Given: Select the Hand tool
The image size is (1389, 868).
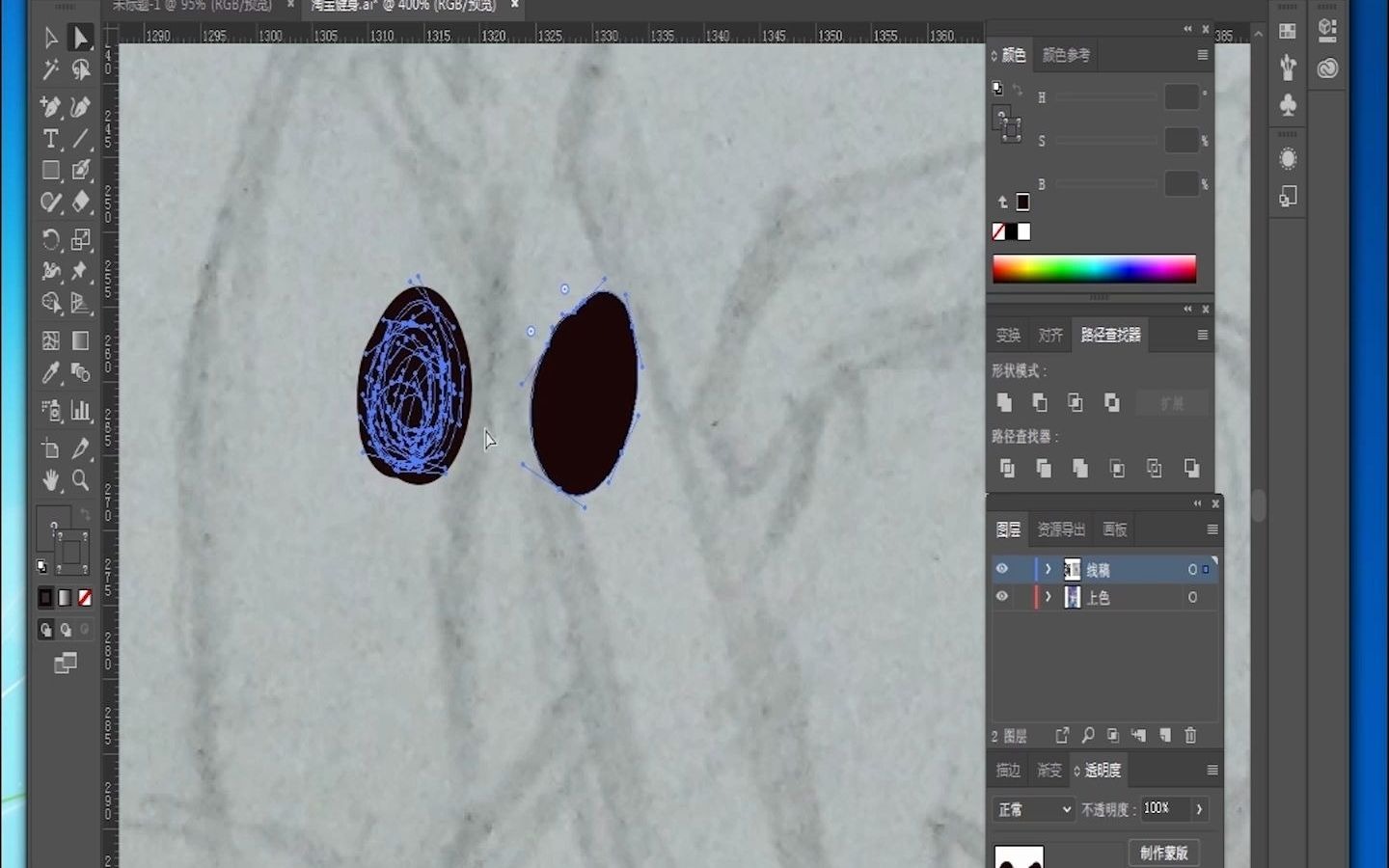Looking at the screenshot, I should click(x=51, y=479).
